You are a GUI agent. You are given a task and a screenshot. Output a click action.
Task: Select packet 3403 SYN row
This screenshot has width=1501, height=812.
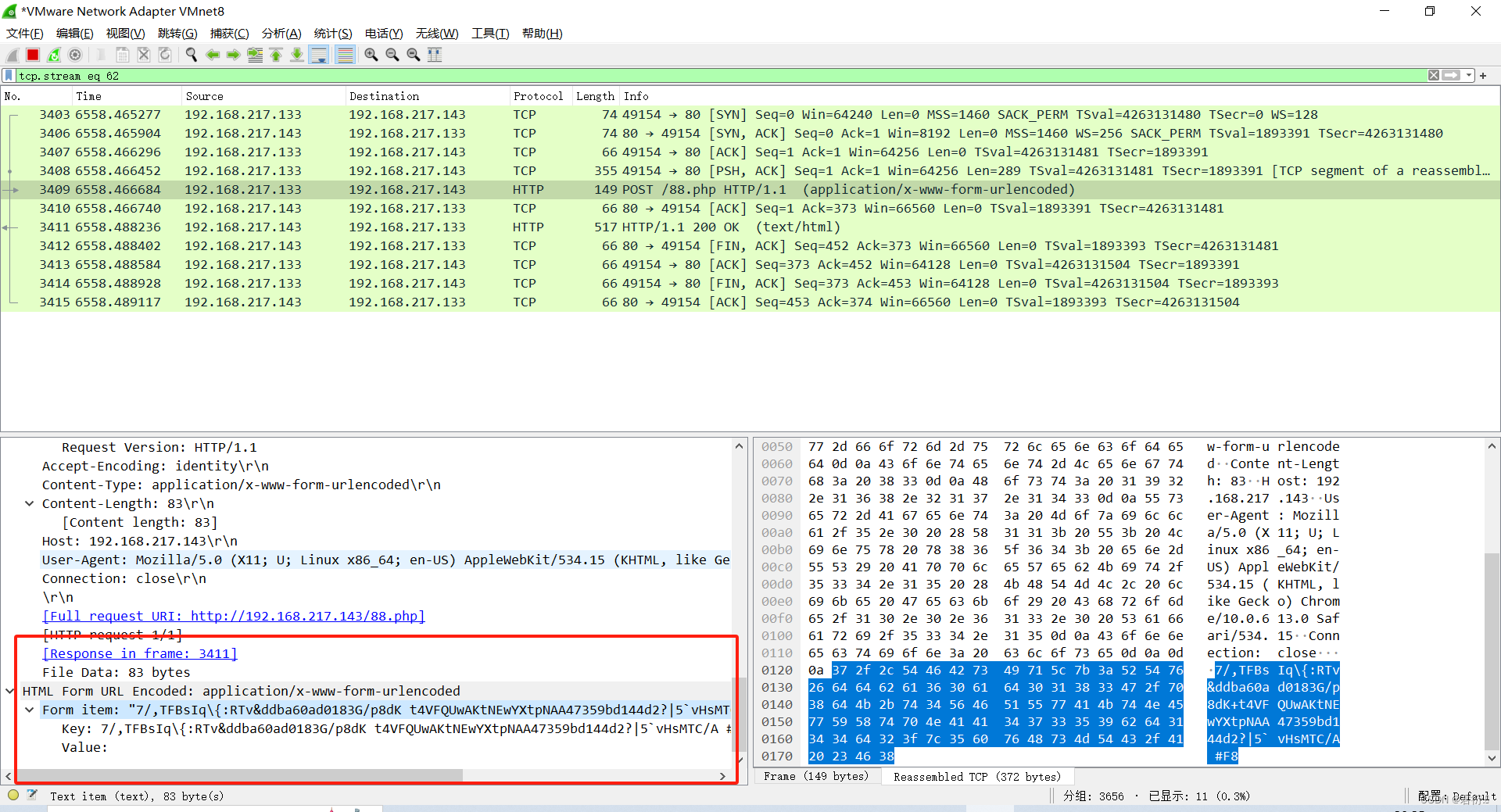750,115
